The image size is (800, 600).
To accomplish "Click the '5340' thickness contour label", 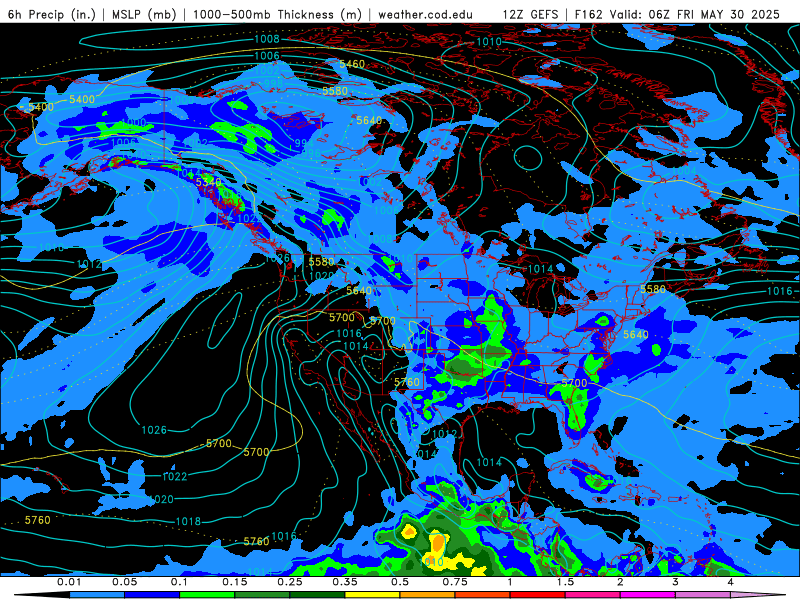I will (x=209, y=182).
